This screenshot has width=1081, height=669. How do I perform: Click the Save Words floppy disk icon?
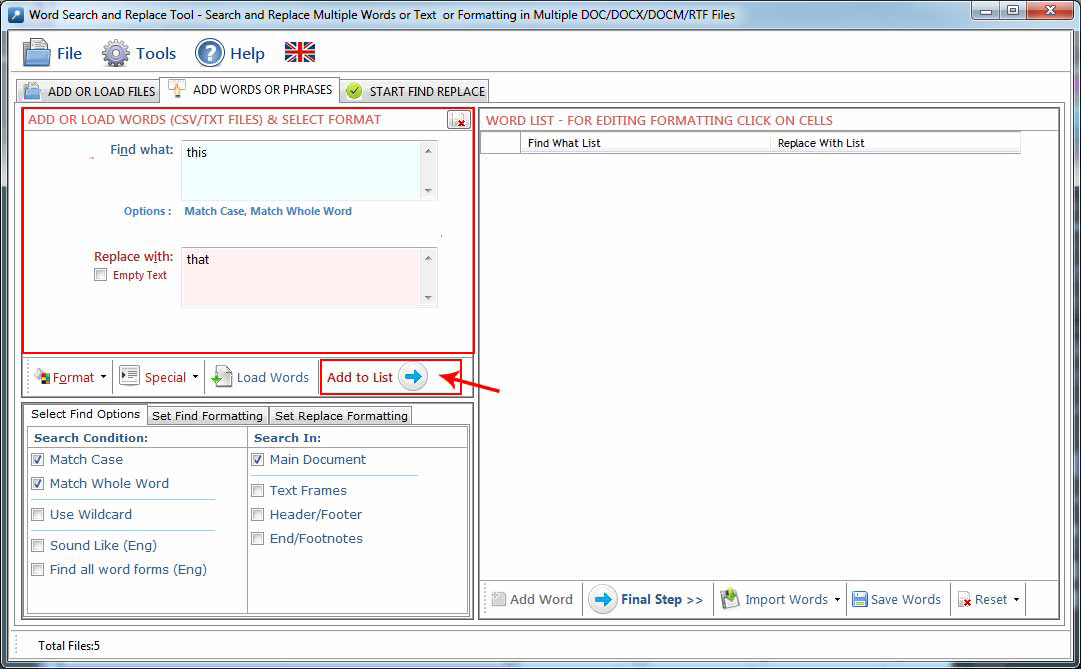point(859,599)
